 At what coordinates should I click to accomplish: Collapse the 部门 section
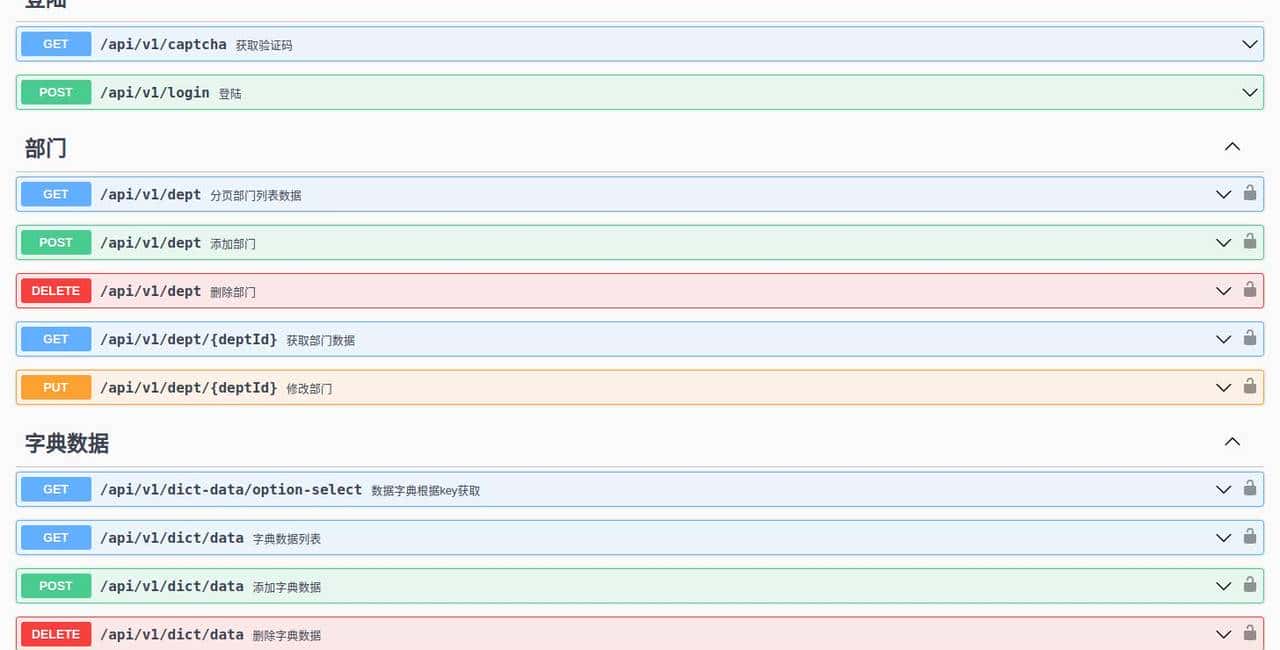coord(1232,147)
